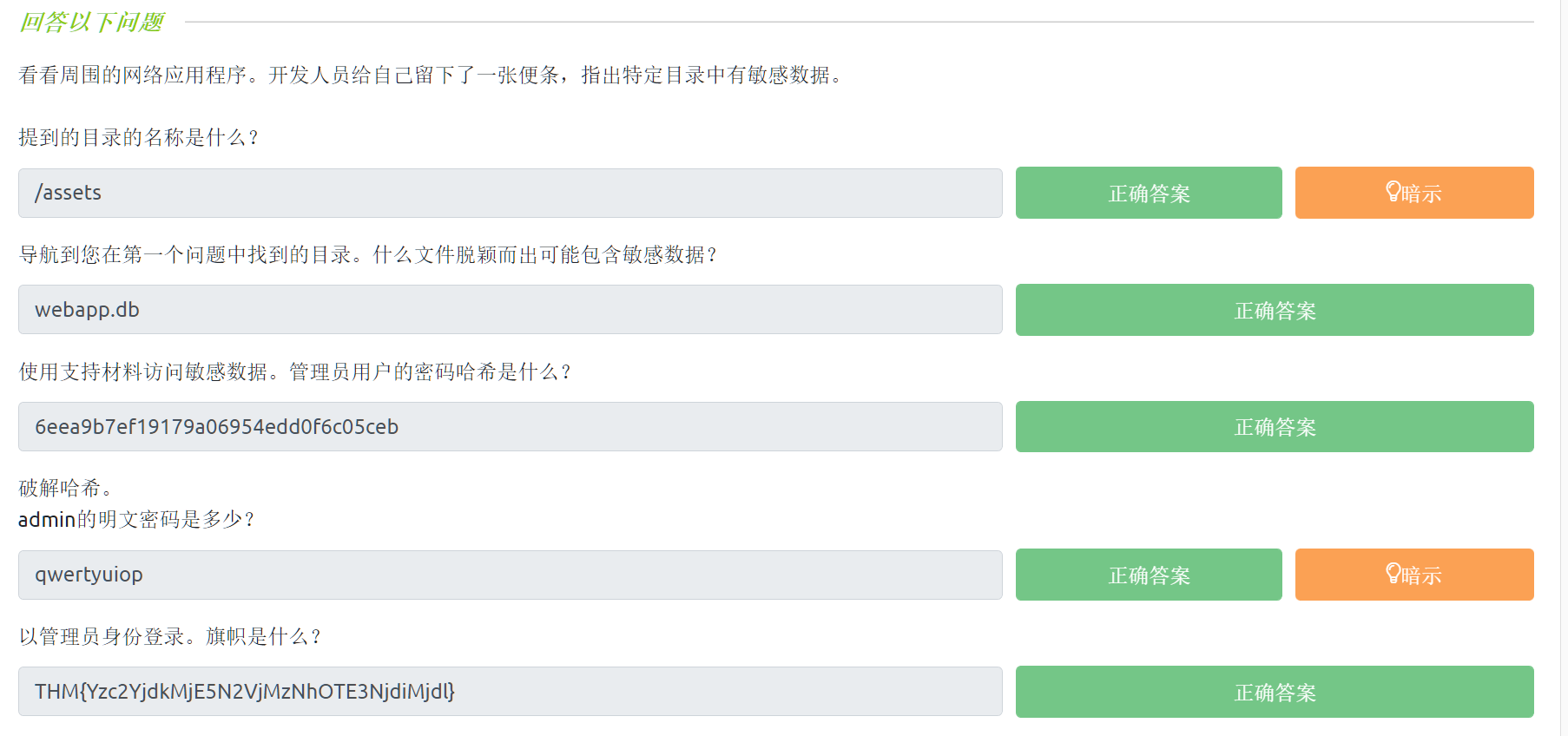Click the question about 管理员用户的密码哈希
Image resolution: width=1568 pixels, height=736 pixels.
tap(295, 371)
